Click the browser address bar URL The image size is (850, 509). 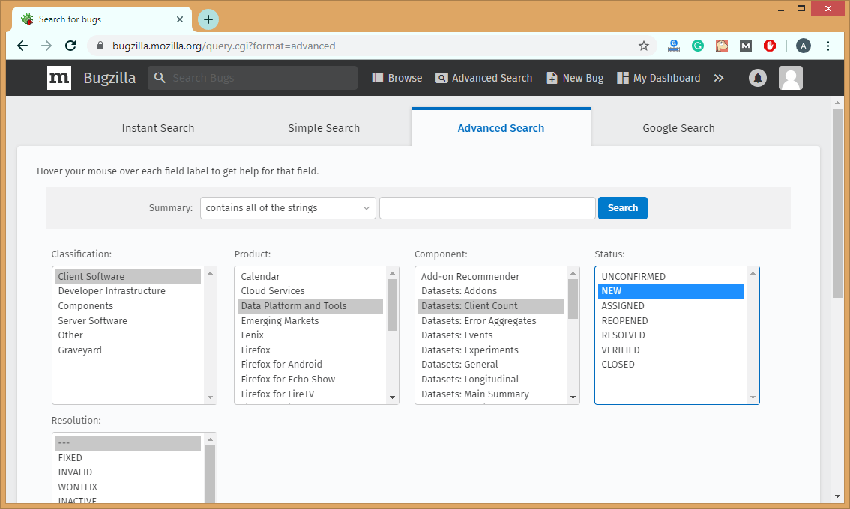pyautogui.click(x=223, y=46)
